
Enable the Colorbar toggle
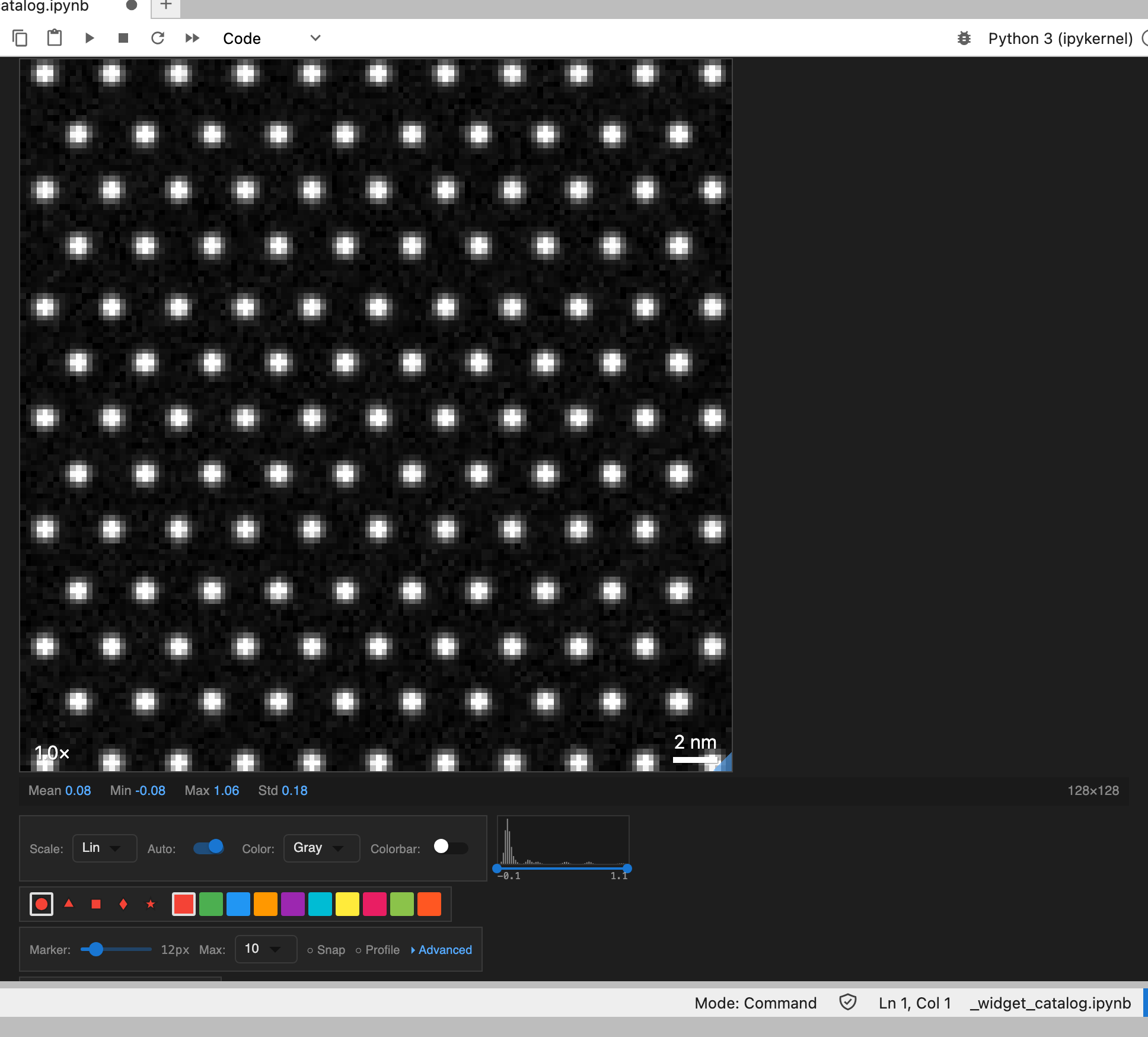[450, 847]
